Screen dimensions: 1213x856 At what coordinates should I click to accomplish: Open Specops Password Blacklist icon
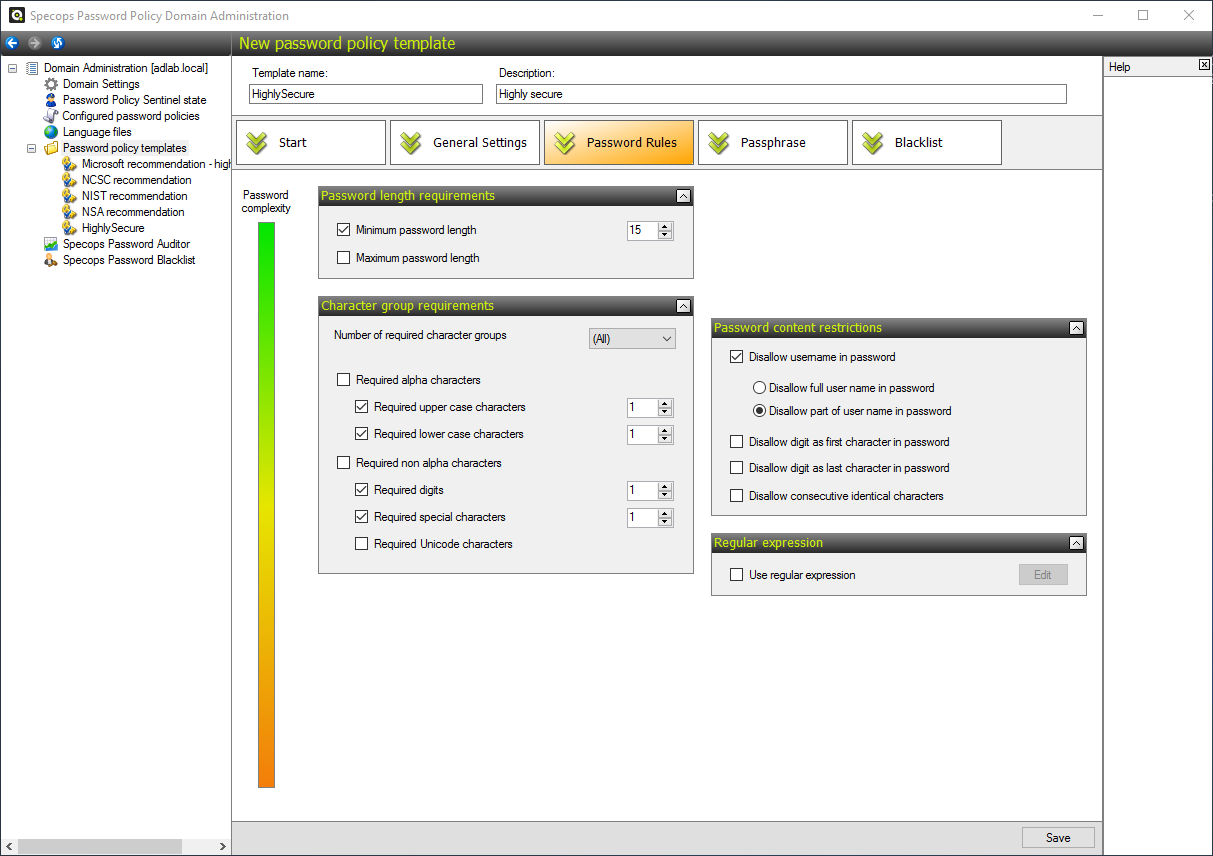pyautogui.click(x=52, y=260)
